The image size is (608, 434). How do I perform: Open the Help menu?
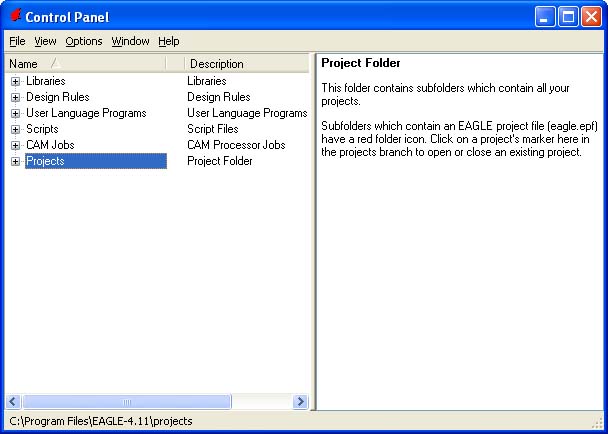(168, 41)
